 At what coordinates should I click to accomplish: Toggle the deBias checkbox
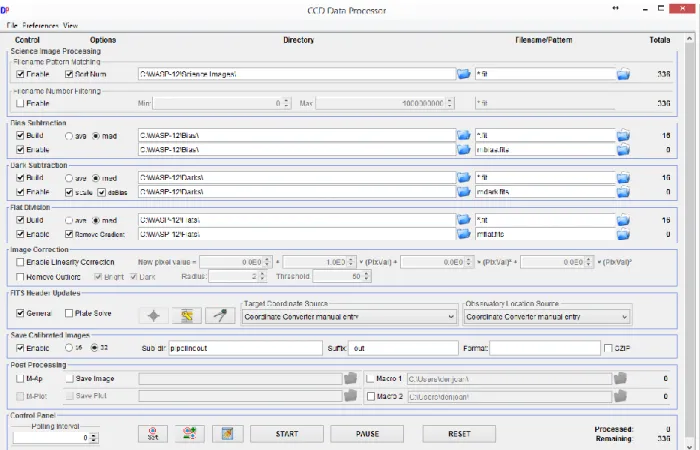tap(101, 192)
